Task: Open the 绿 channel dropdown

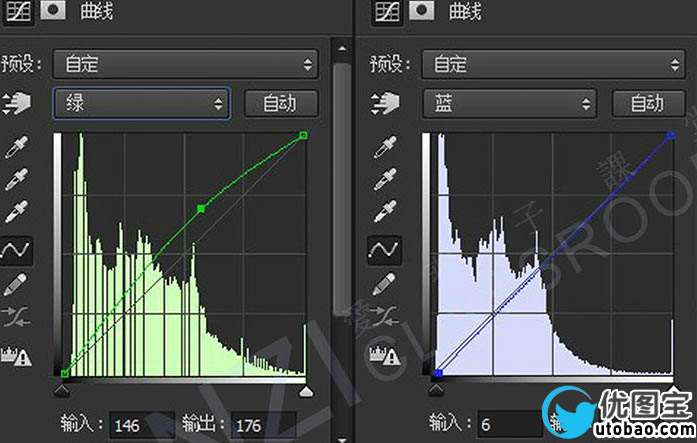Action: [x=142, y=104]
